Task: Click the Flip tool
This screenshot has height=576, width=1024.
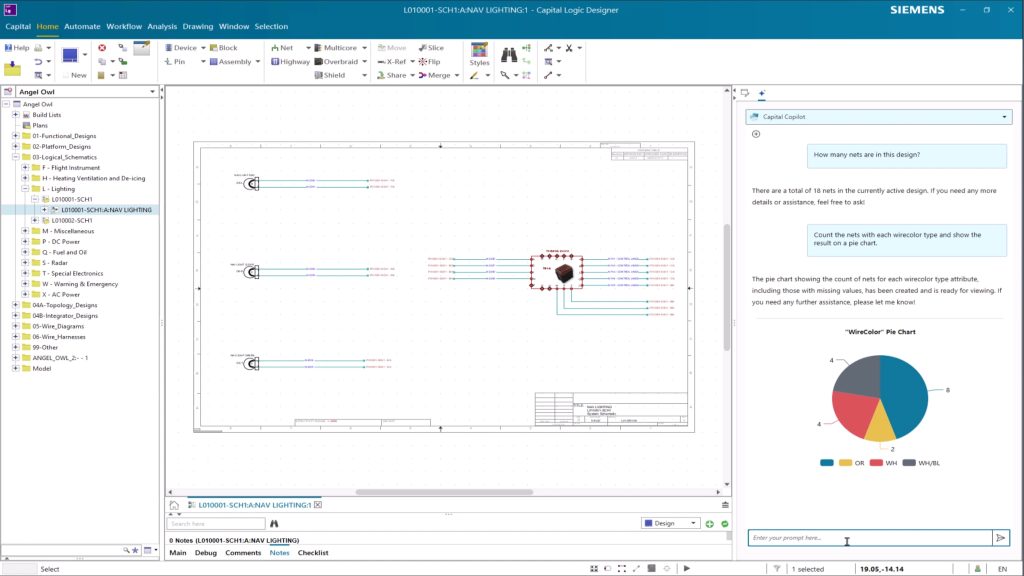Action: click(430, 61)
